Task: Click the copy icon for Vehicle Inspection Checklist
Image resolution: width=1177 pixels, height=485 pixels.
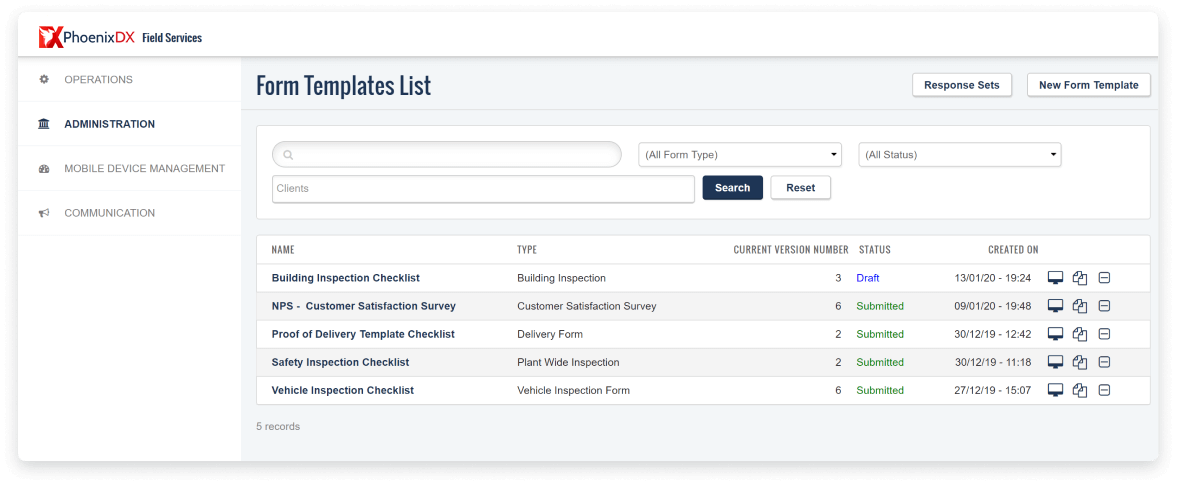Action: pyautogui.click(x=1080, y=390)
